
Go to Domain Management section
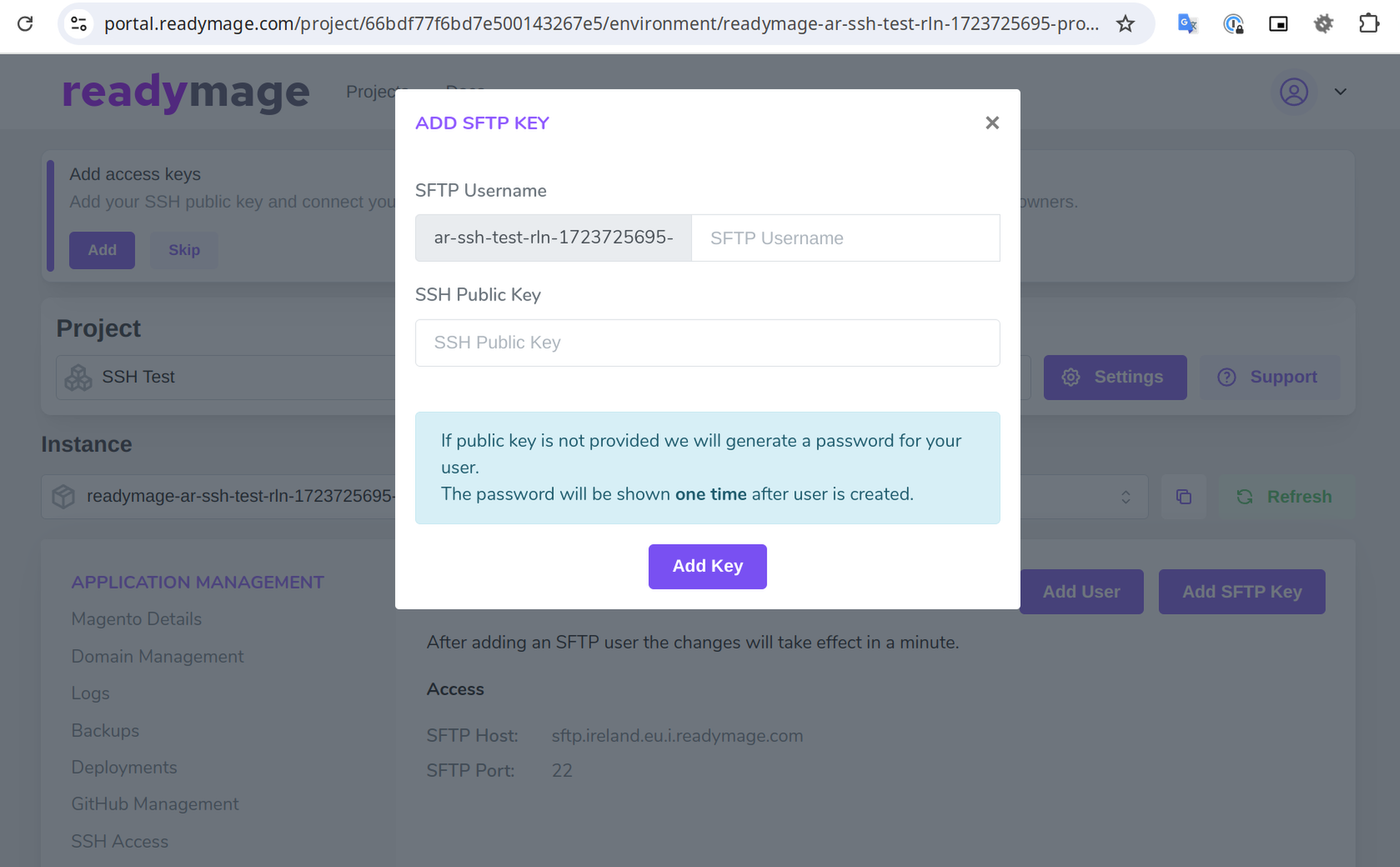coord(157,656)
